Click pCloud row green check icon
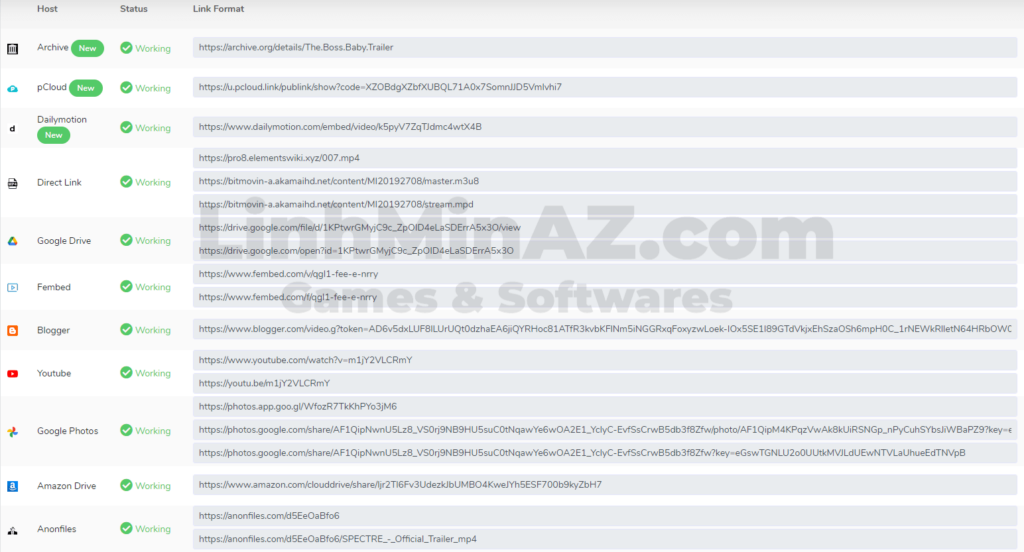Screen dimensions: 1024x552 tap(126, 88)
